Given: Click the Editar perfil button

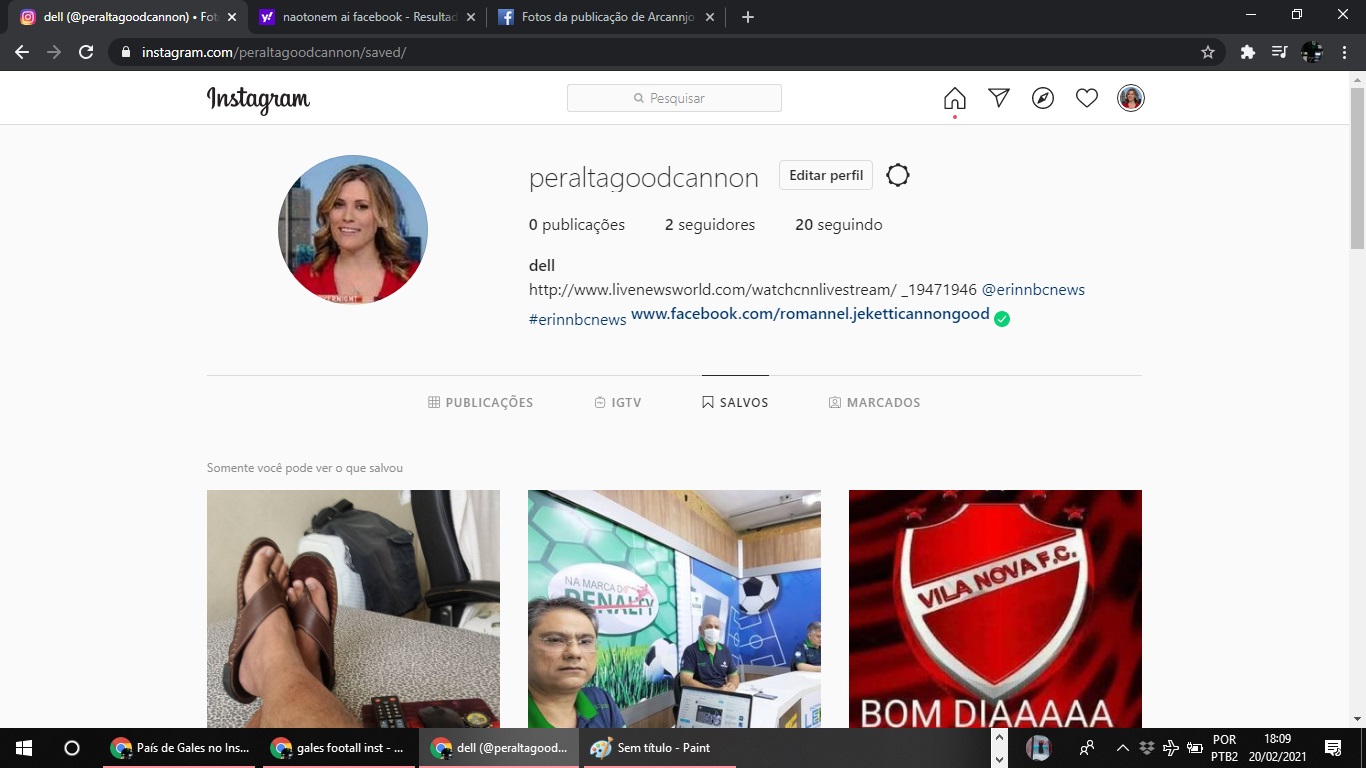Looking at the screenshot, I should pos(826,175).
